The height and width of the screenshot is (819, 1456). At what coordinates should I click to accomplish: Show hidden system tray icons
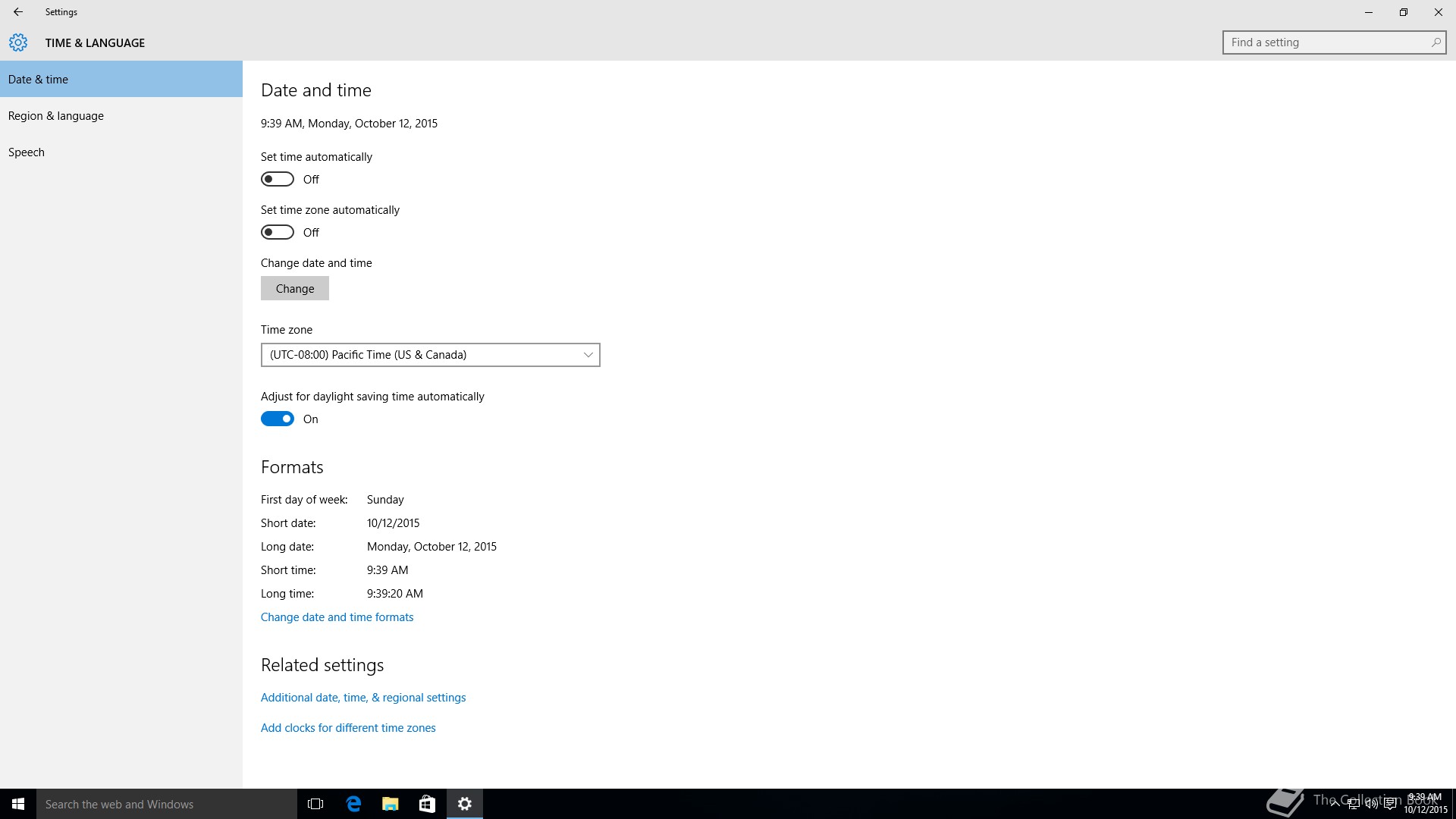click(x=1335, y=805)
